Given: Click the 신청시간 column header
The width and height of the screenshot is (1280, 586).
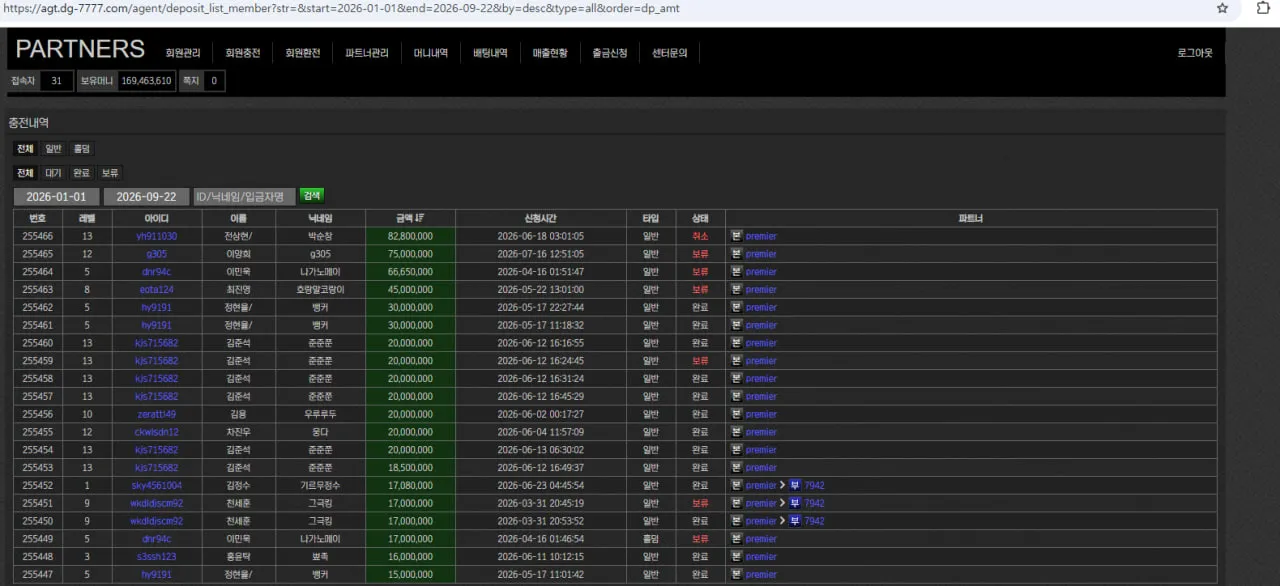Looking at the screenshot, I should tap(540, 218).
